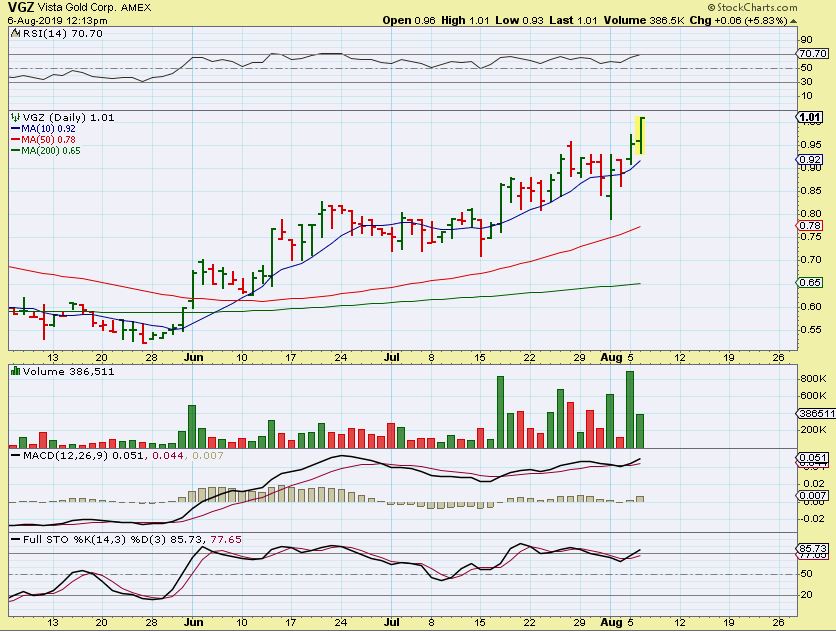The image size is (836, 632).
Task: Select the green MA(200) legend line
Action: point(16,151)
